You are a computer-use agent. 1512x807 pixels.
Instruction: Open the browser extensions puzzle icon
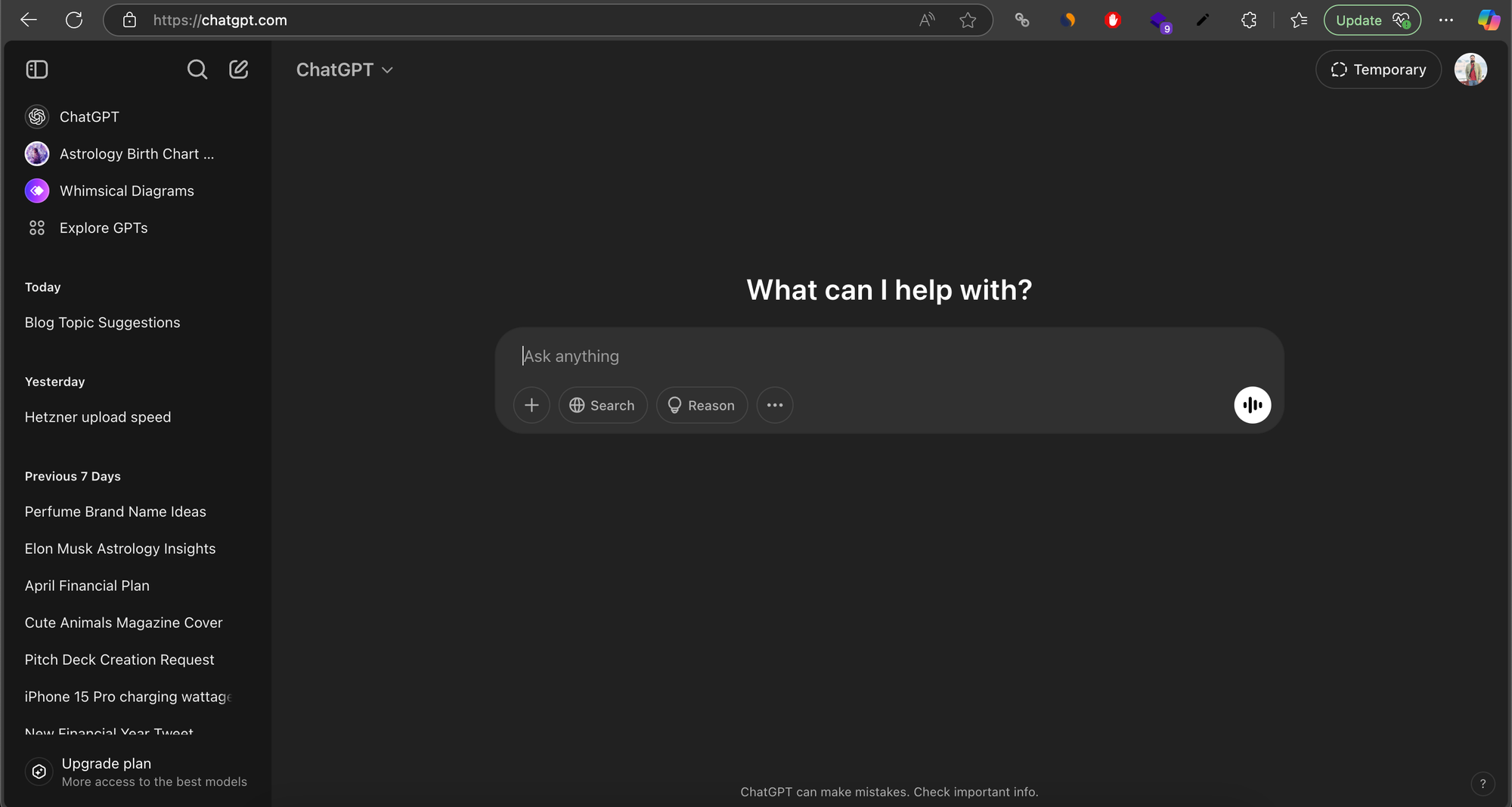tap(1249, 20)
